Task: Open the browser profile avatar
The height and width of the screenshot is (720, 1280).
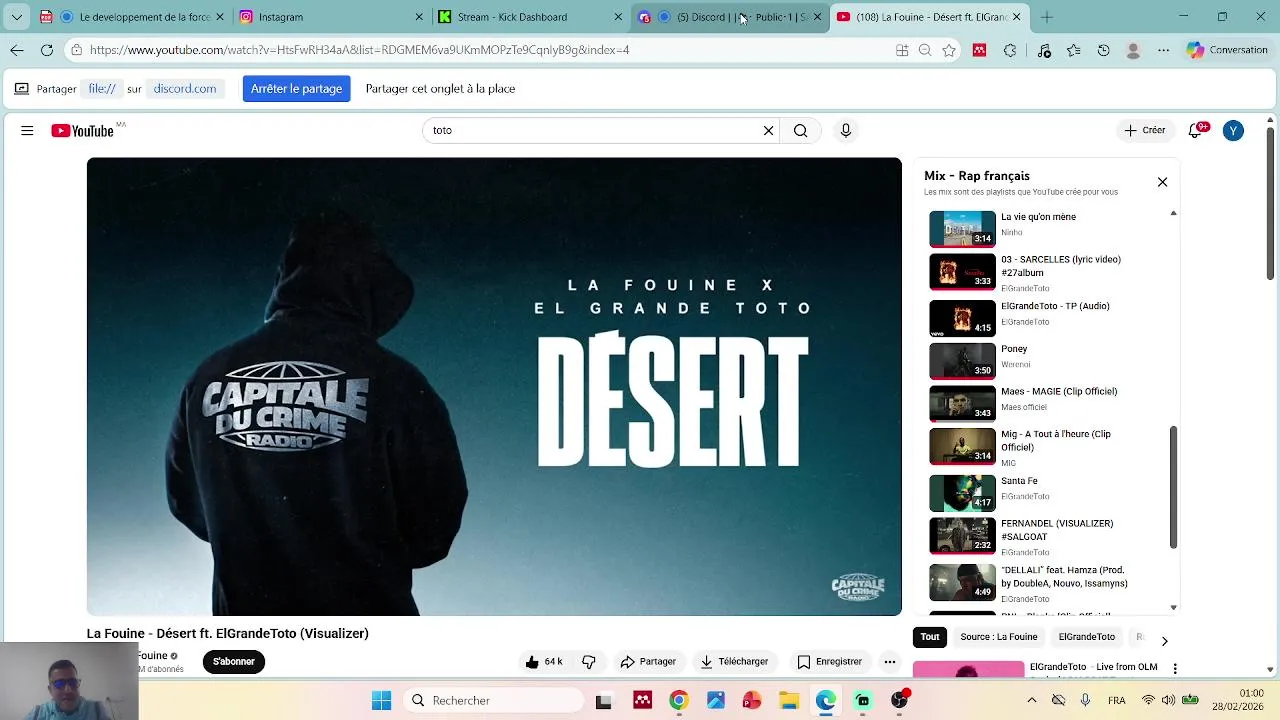Action: point(1133,50)
